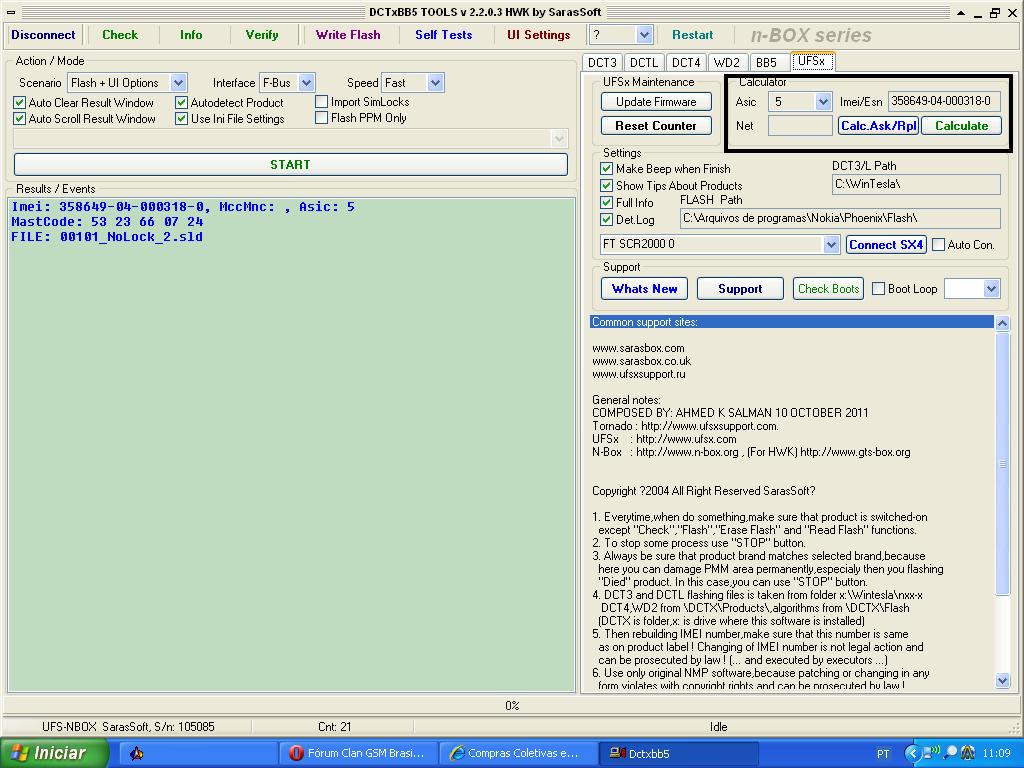The image size is (1024, 768).
Task: Expand the question mark dropdown in toolbar
Action: point(644,35)
